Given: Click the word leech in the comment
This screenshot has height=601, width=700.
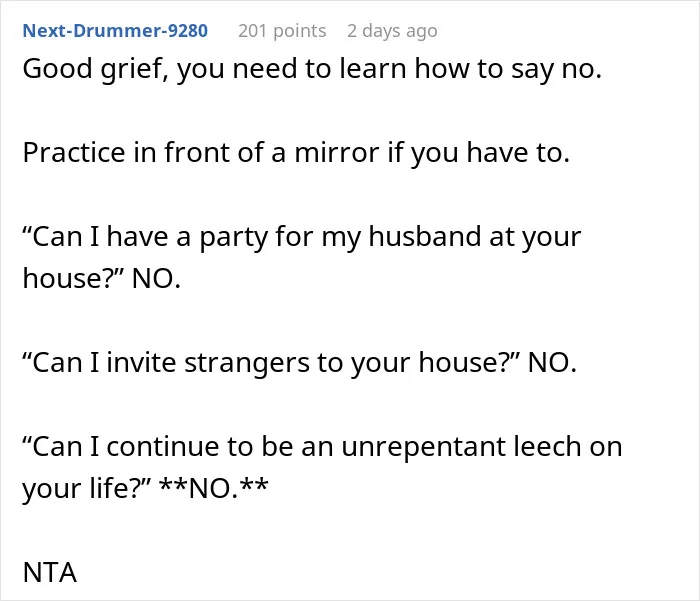Looking at the screenshot, I should tap(547, 447).
